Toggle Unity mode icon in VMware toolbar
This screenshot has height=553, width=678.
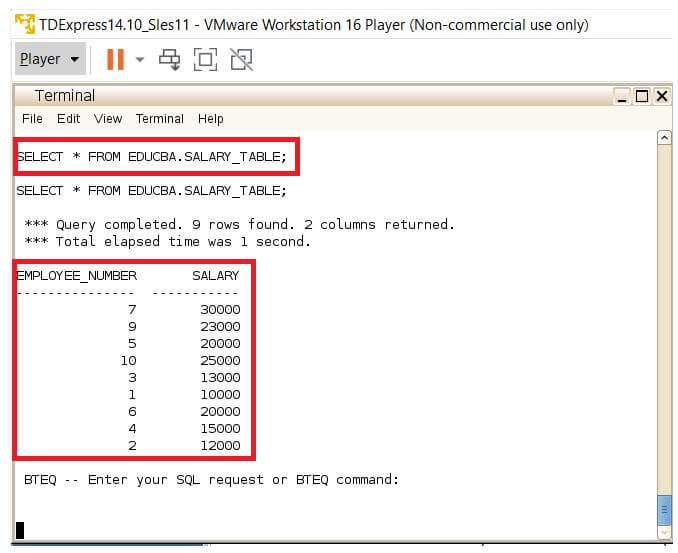point(241,59)
